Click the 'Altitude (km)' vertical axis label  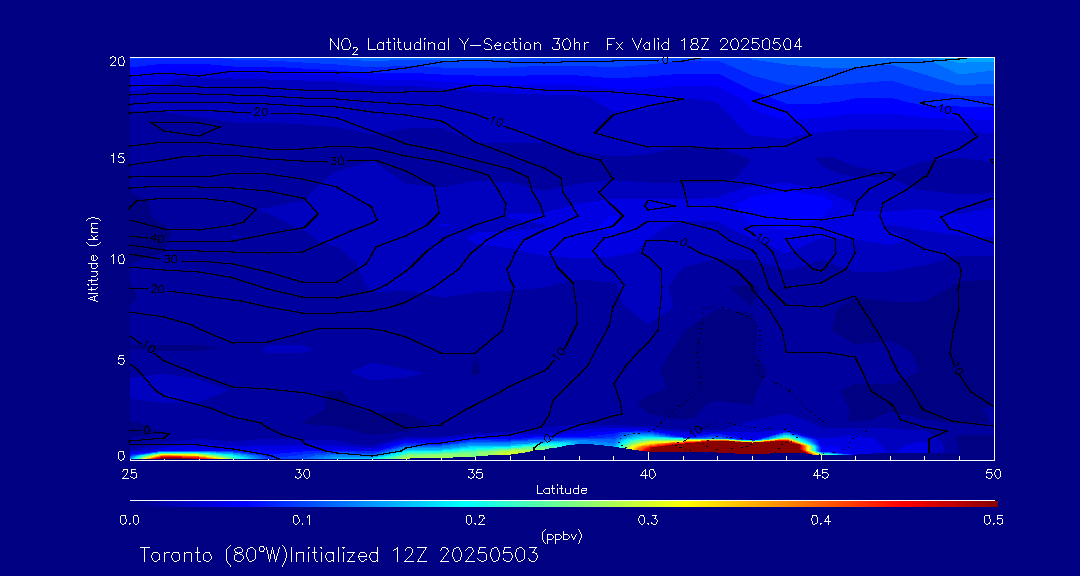[94, 259]
